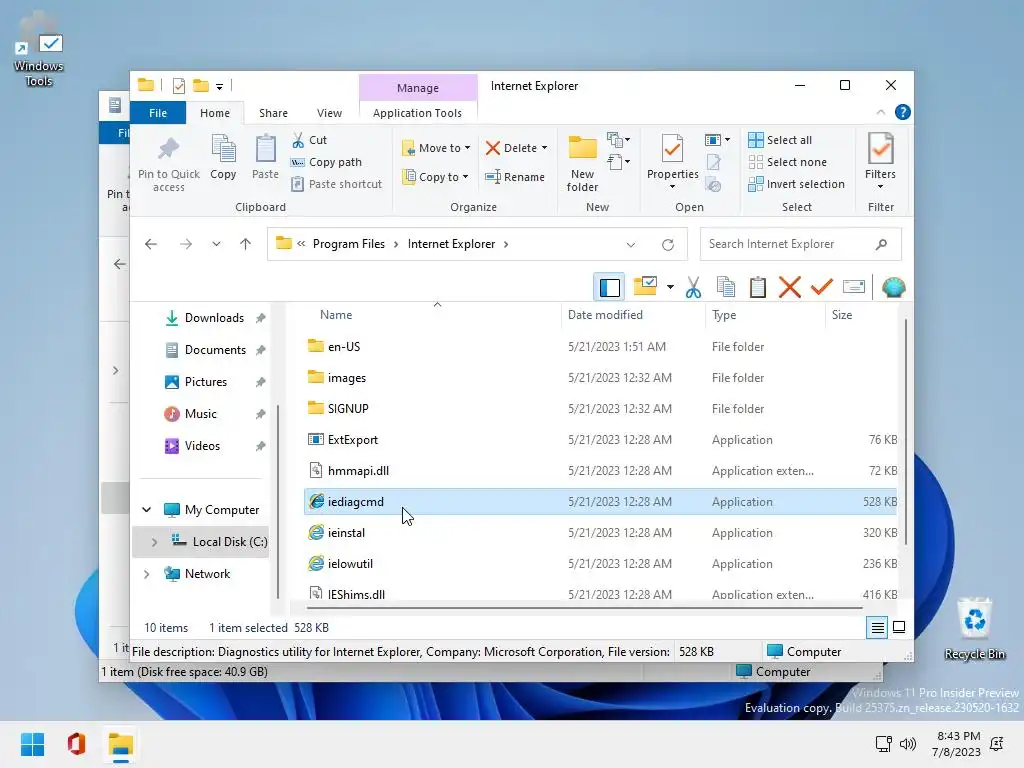This screenshot has width=1024, height=768.
Task: Click the History icon in Open group
Action: pos(714,185)
